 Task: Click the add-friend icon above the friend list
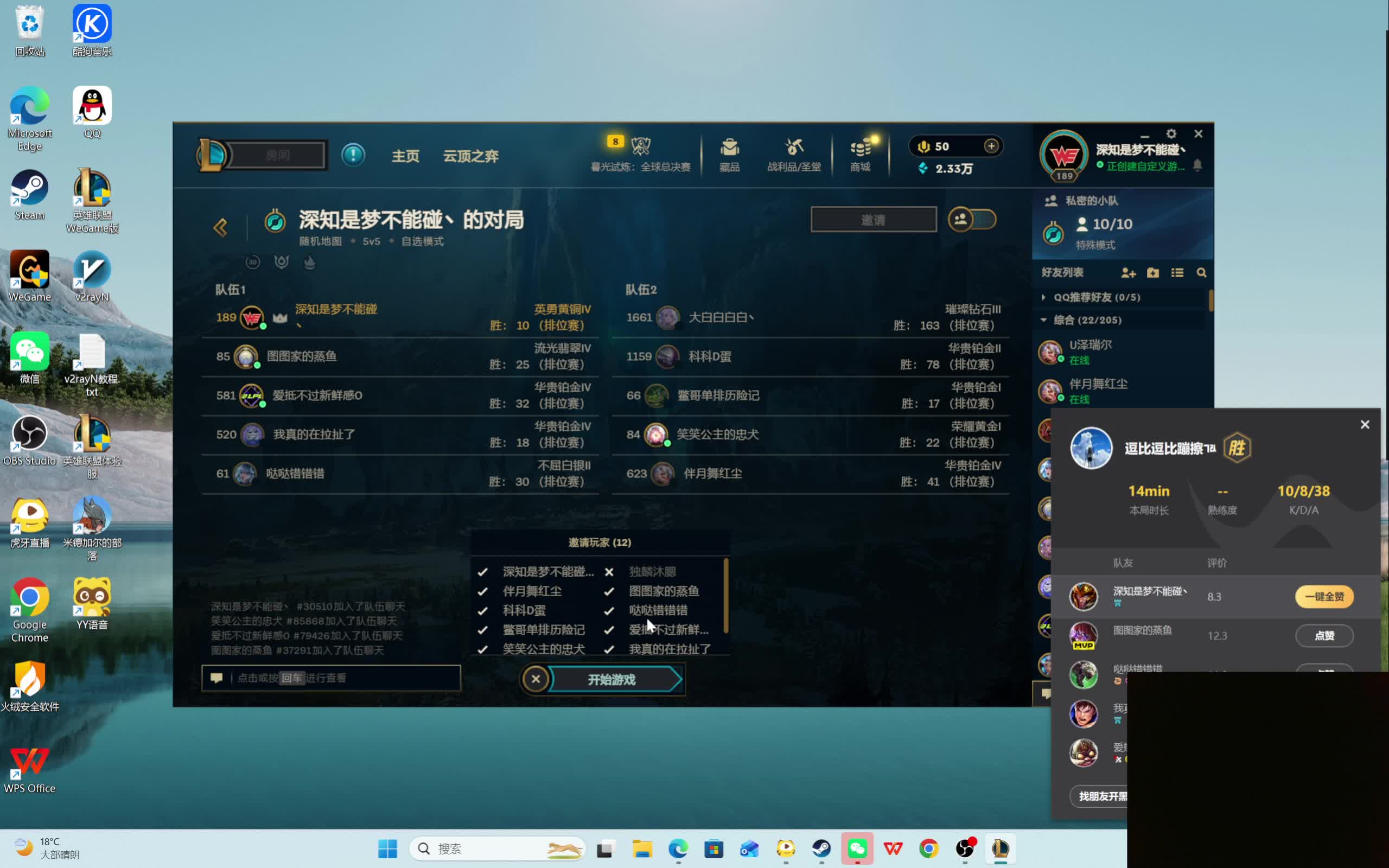[1129, 273]
